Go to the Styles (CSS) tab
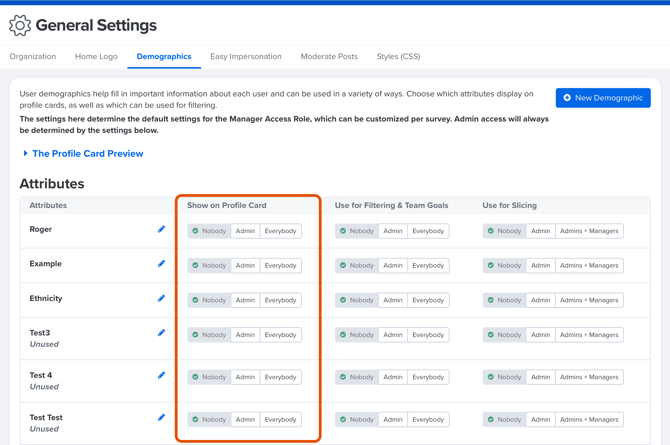The image size is (670, 445). point(398,57)
